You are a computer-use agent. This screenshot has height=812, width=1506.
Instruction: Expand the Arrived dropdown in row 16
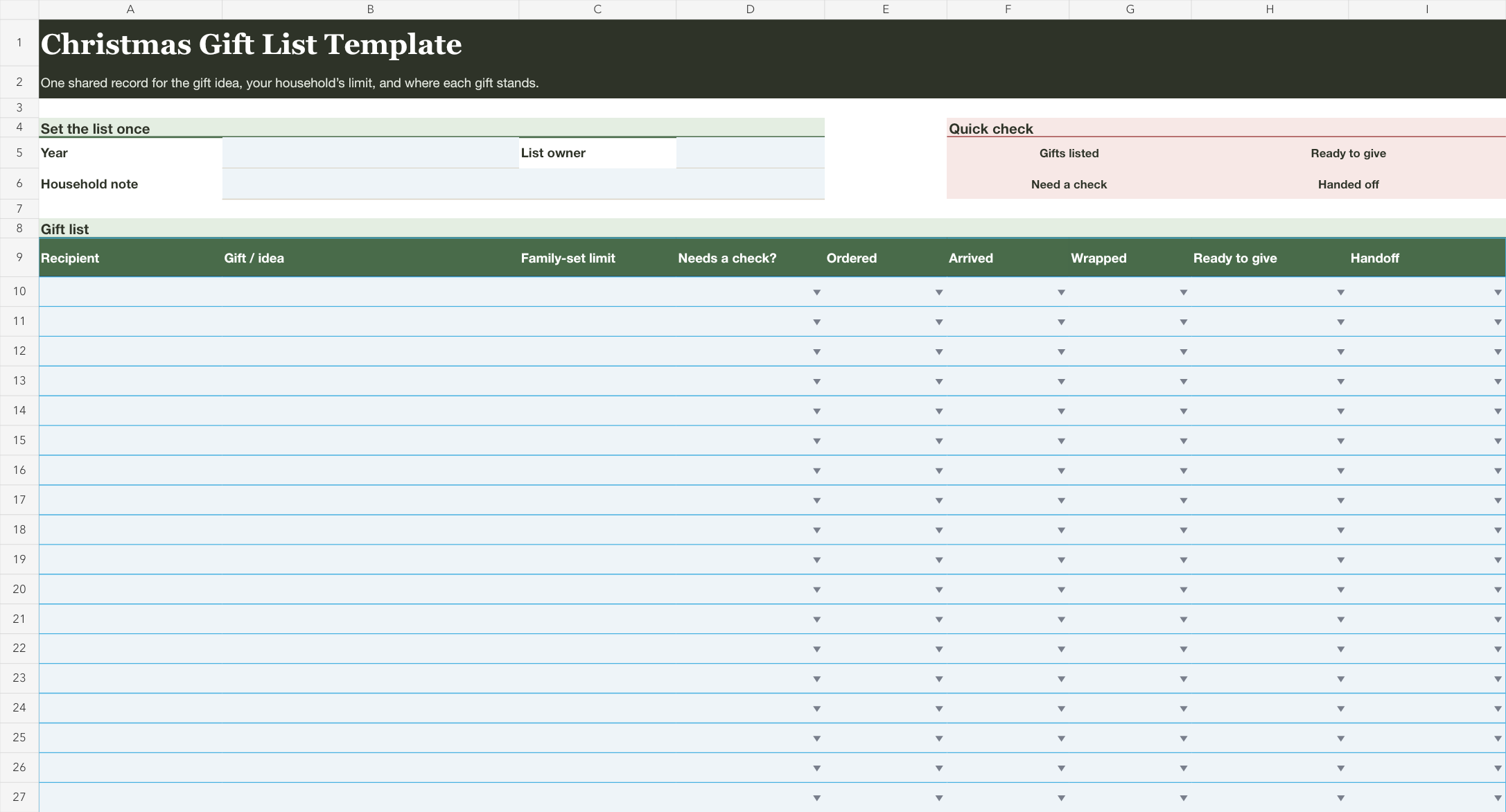click(1061, 471)
